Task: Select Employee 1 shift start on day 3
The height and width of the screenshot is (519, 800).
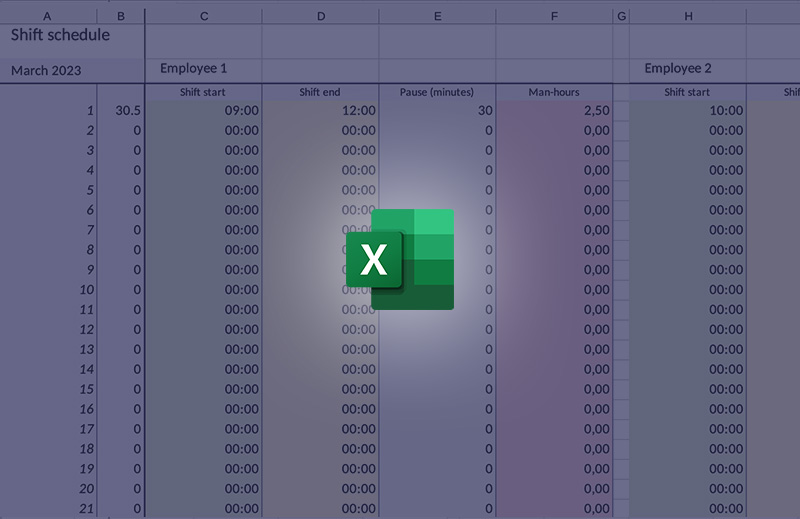Action: [x=204, y=150]
